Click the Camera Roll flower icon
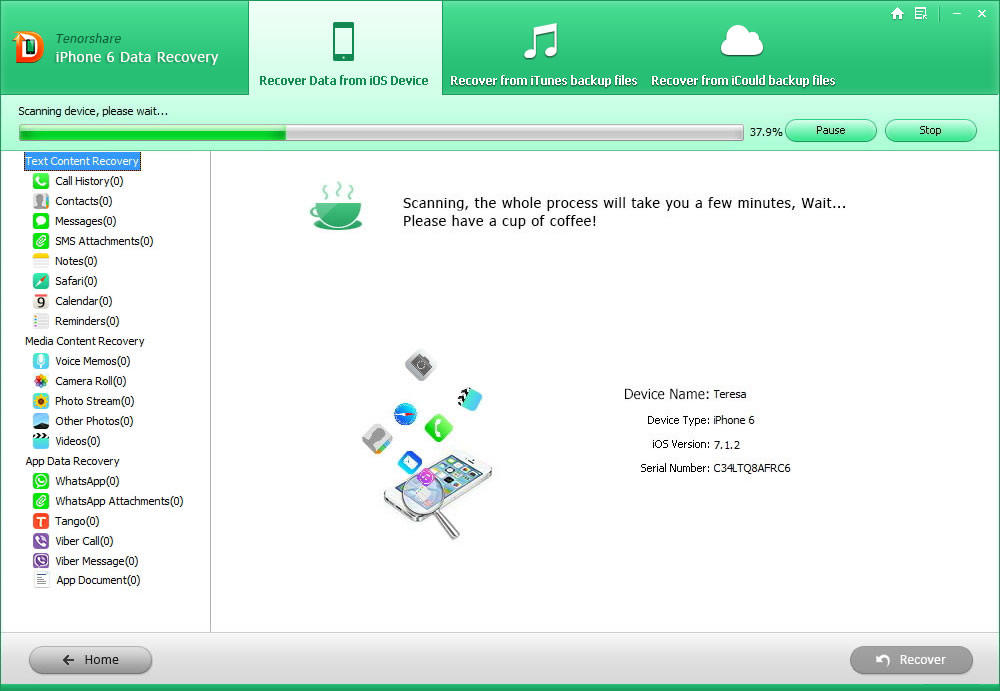Viewport: 1000px width, 691px height. click(41, 381)
